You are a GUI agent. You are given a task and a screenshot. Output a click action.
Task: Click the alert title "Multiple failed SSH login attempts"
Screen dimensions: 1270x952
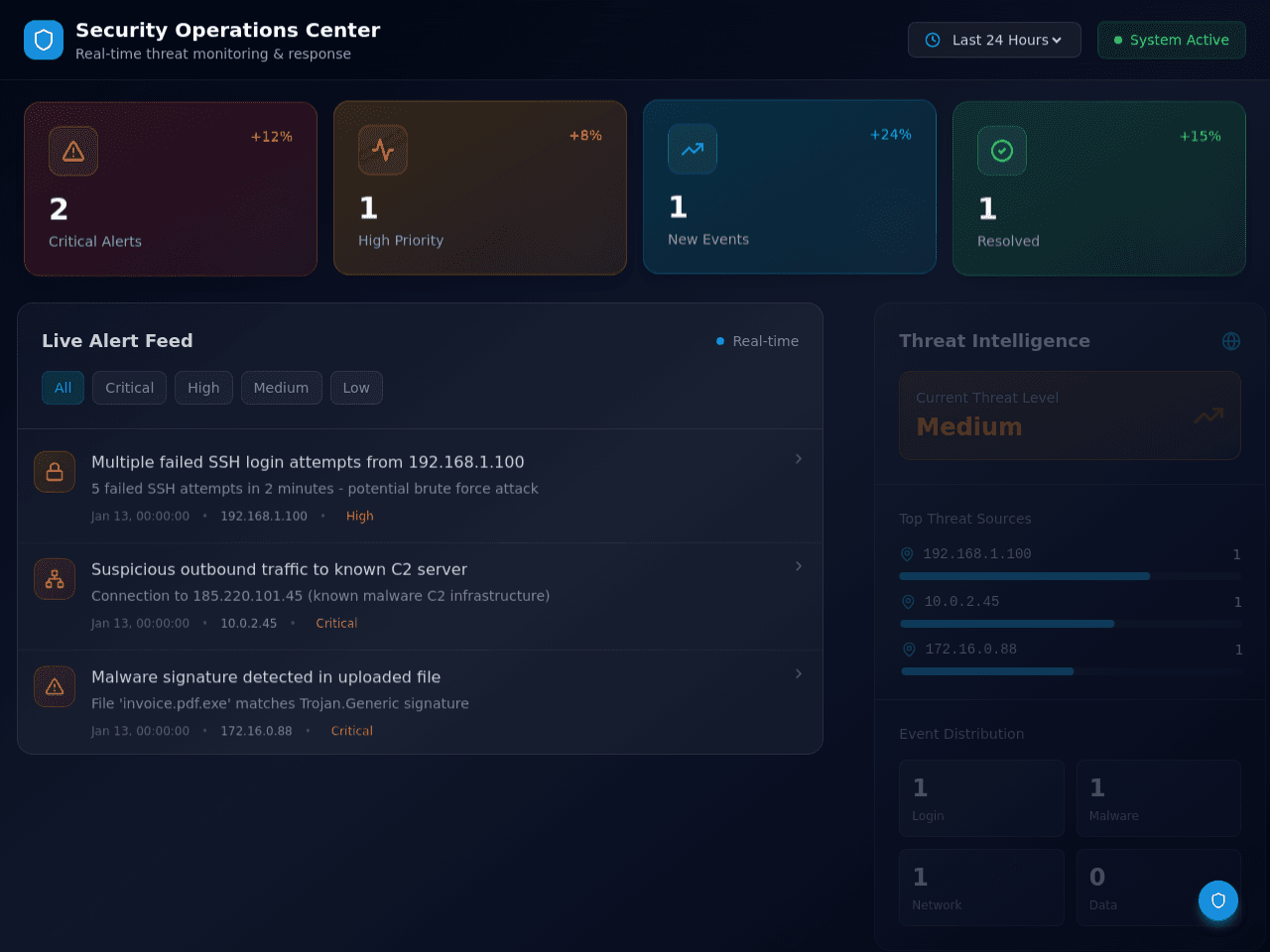(308, 462)
